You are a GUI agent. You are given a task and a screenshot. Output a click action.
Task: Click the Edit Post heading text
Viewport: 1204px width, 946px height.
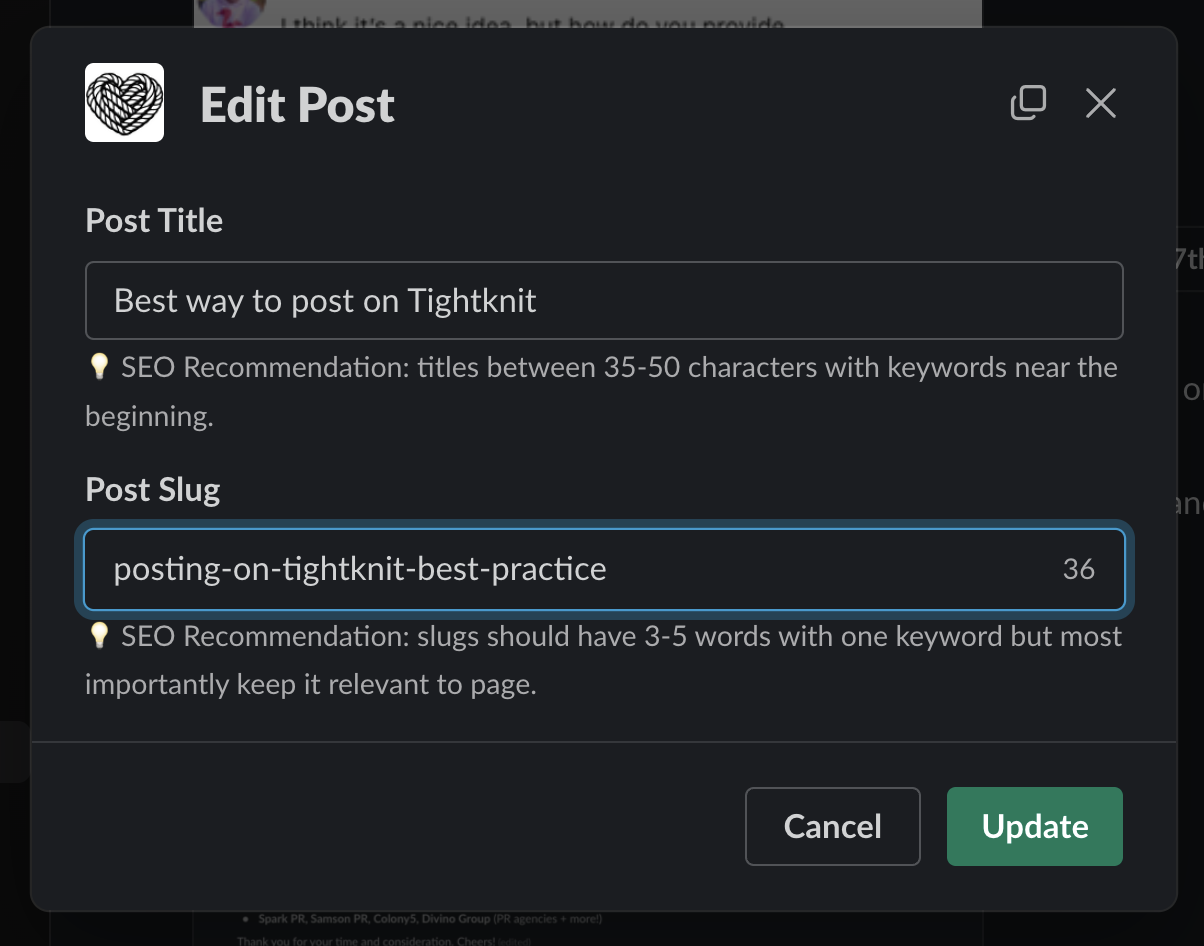(297, 104)
